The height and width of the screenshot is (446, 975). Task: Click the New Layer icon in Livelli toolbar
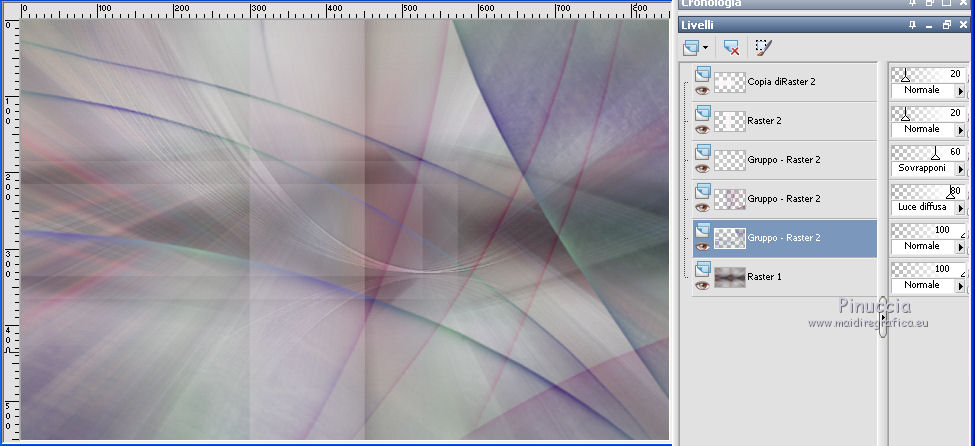691,47
